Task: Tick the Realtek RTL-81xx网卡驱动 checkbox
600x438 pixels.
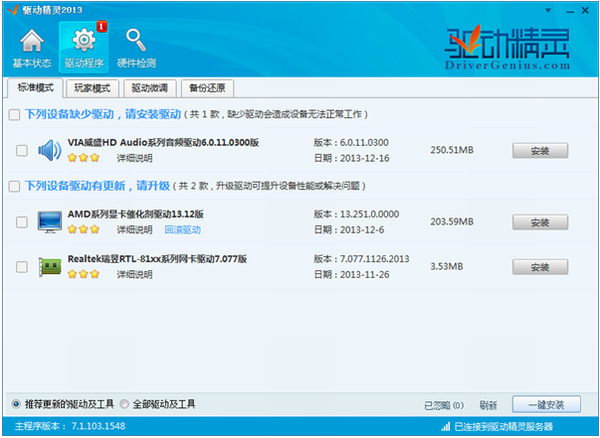Action: [x=22, y=267]
